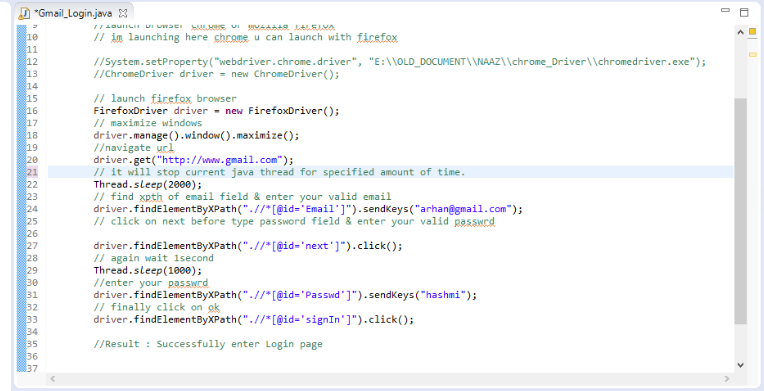Click the XPath string containing 'next'
Image resolution: width=764 pixels, height=391 pixels.
pyautogui.click(x=295, y=246)
